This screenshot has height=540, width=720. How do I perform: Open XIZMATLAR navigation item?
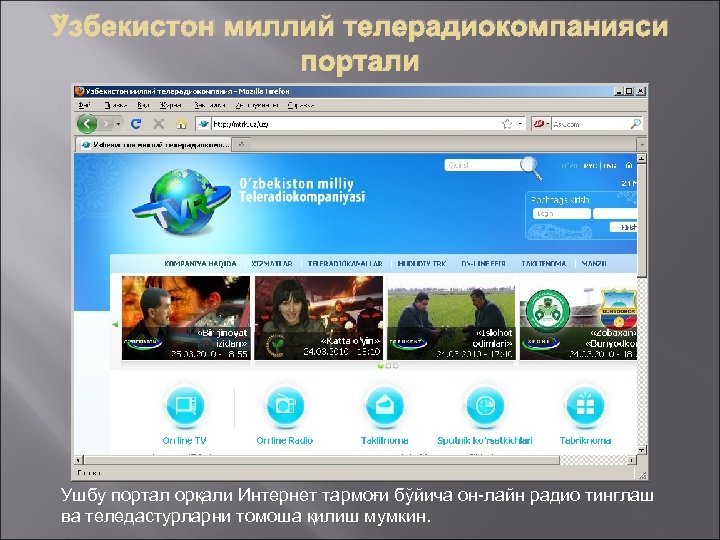coord(272,264)
